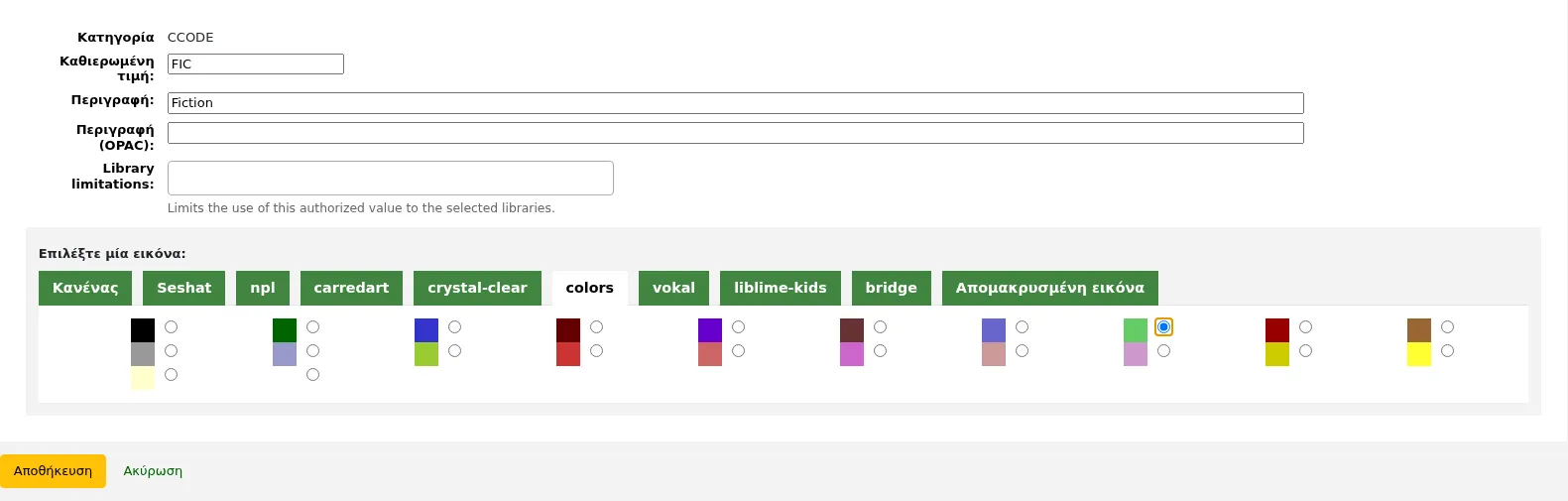Click the empty Περιγραφή (OPAC) field

[x=736, y=133]
